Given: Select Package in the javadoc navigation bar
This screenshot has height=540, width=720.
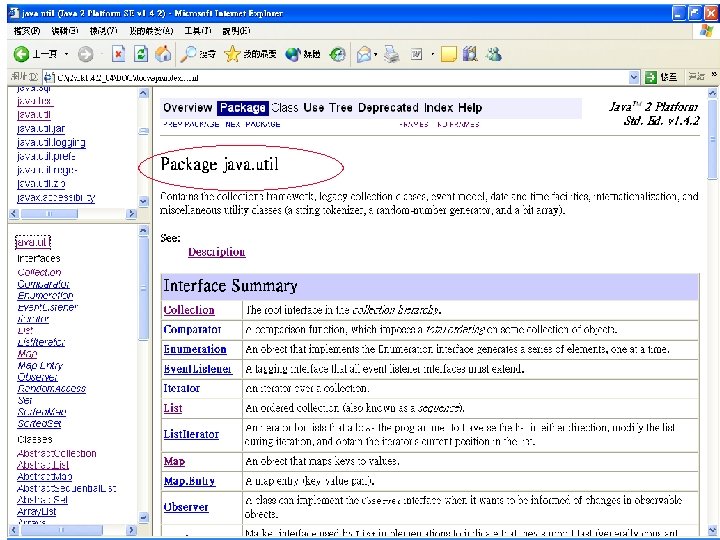Looking at the screenshot, I should [x=242, y=107].
